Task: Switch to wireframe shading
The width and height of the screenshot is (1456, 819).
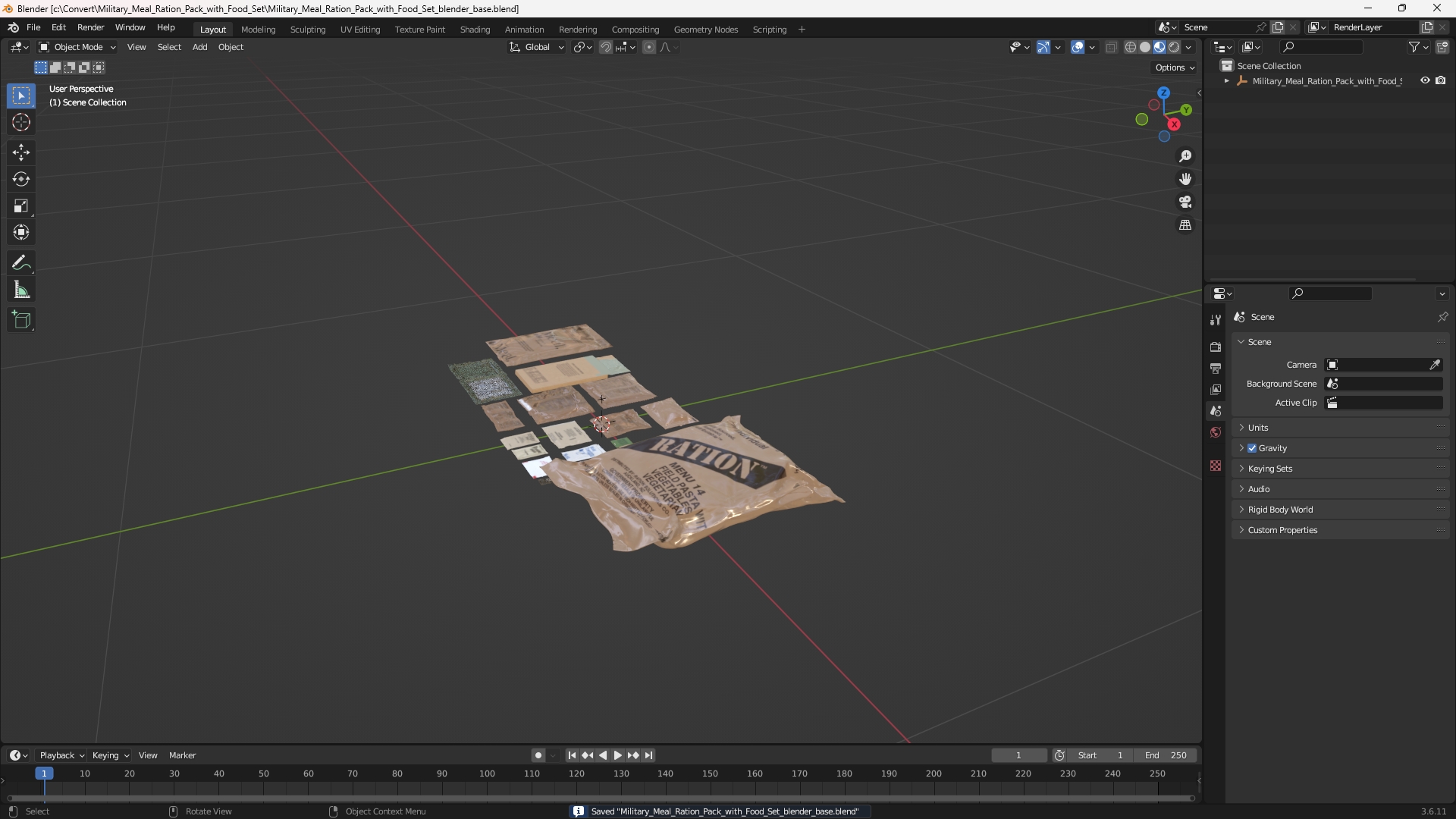Action: tap(1131, 47)
